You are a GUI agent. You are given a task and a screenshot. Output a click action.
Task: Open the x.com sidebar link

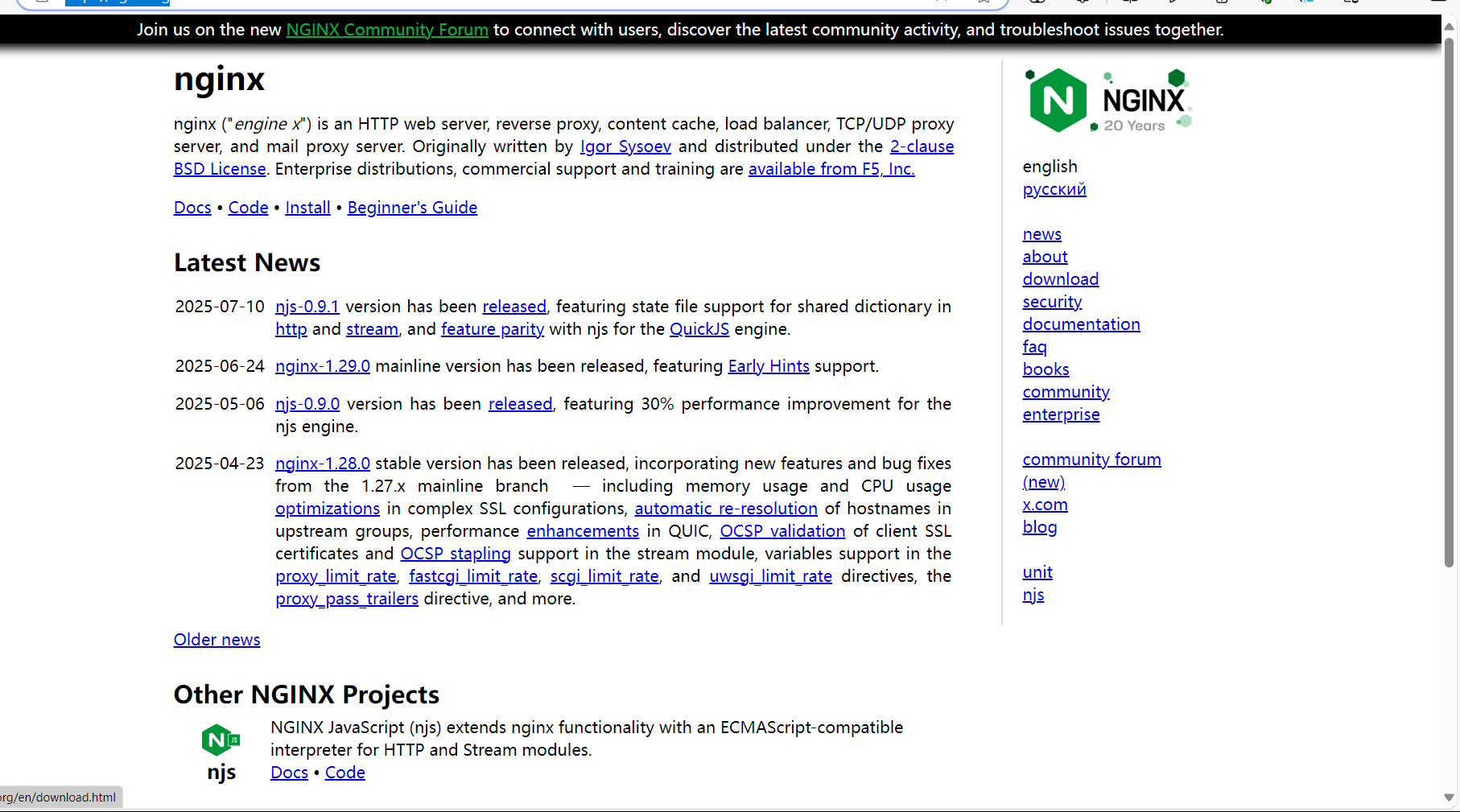[1045, 505]
